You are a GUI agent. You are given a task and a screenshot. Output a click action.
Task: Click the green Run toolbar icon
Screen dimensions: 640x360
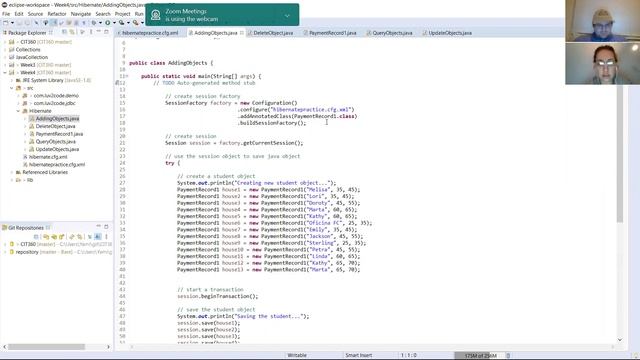[x=108, y=23]
